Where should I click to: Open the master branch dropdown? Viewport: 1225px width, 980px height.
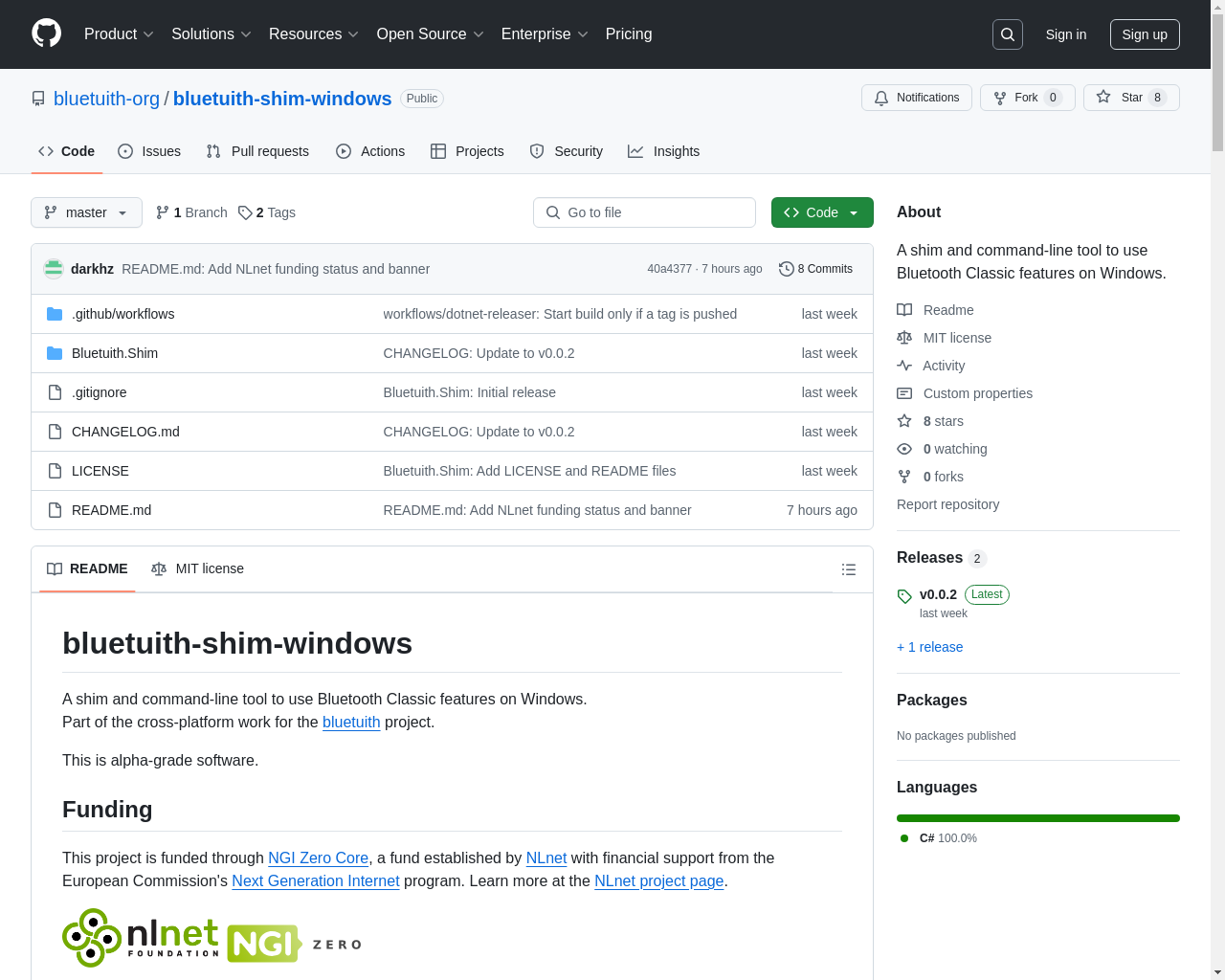(x=86, y=212)
